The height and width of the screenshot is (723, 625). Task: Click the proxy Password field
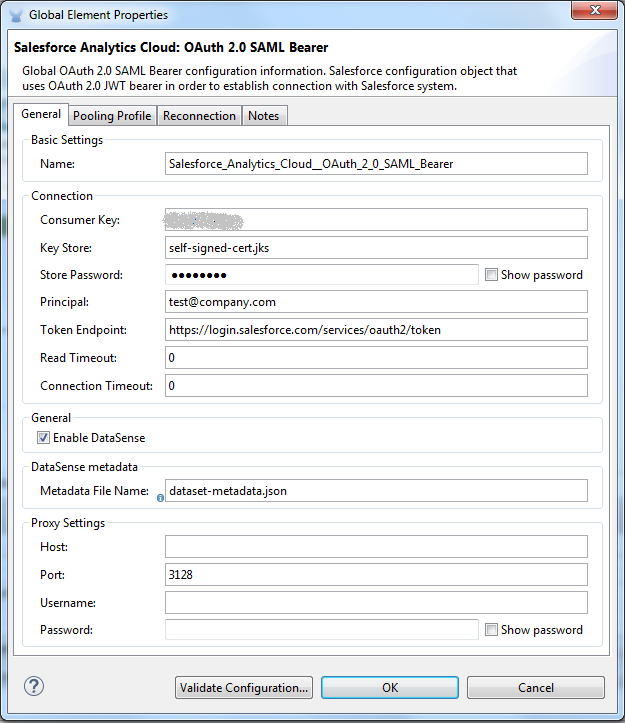tap(321, 630)
